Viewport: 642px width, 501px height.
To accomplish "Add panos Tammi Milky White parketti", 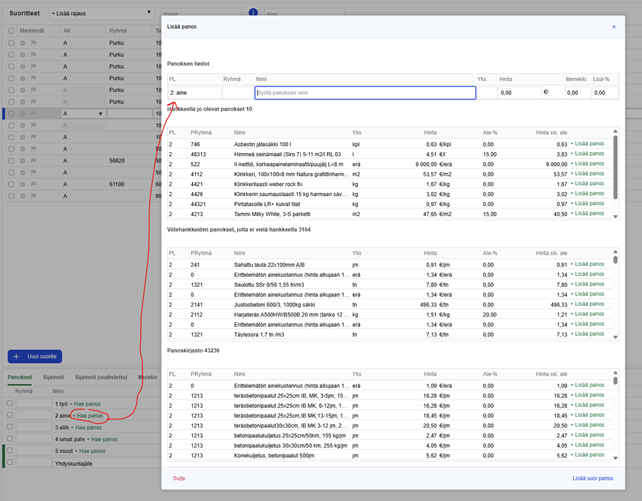I will click(588, 213).
